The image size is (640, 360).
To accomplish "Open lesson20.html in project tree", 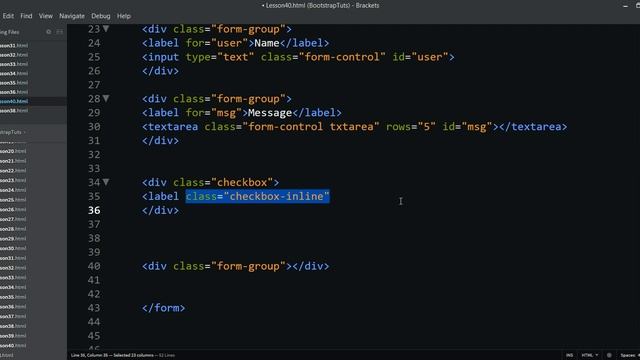I will (x=13, y=151).
